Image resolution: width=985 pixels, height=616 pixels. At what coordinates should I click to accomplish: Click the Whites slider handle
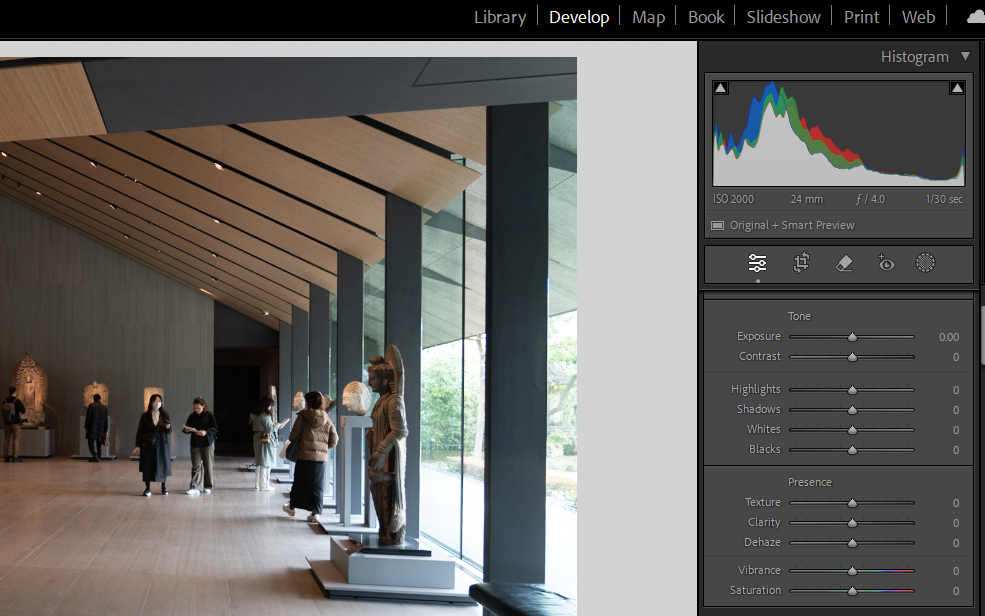tap(852, 430)
